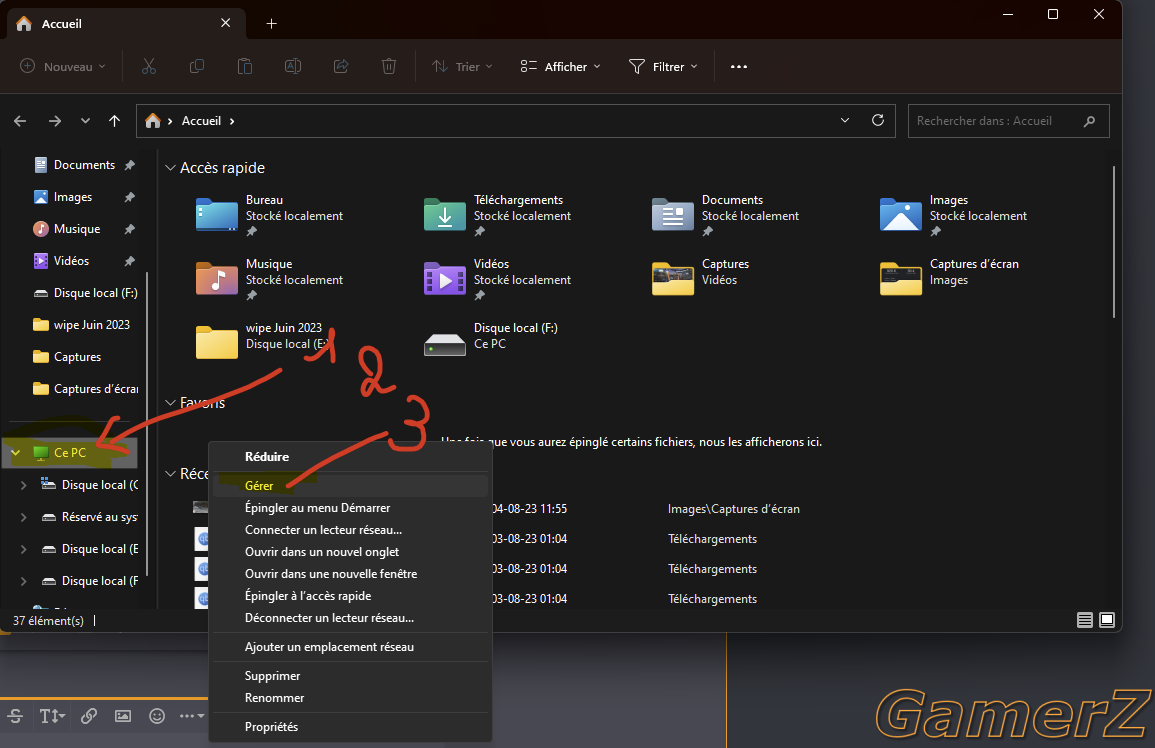Open Captures d'écran folder in Accès rapide
The height and width of the screenshot is (748, 1155).
coord(901,279)
